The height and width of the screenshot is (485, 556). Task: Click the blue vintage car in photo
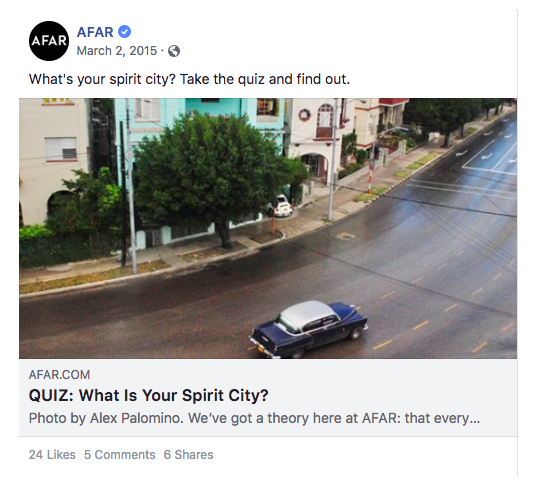pyautogui.click(x=308, y=329)
